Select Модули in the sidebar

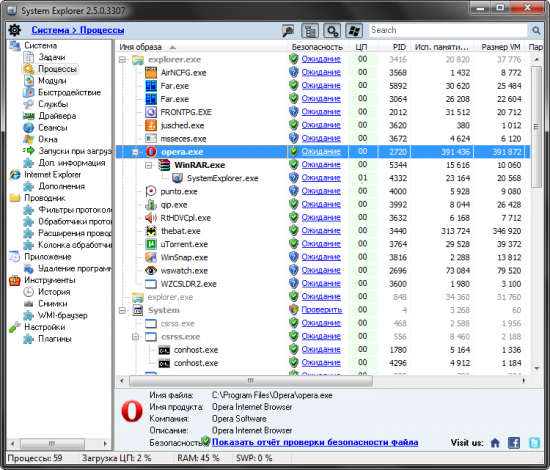pos(52,81)
